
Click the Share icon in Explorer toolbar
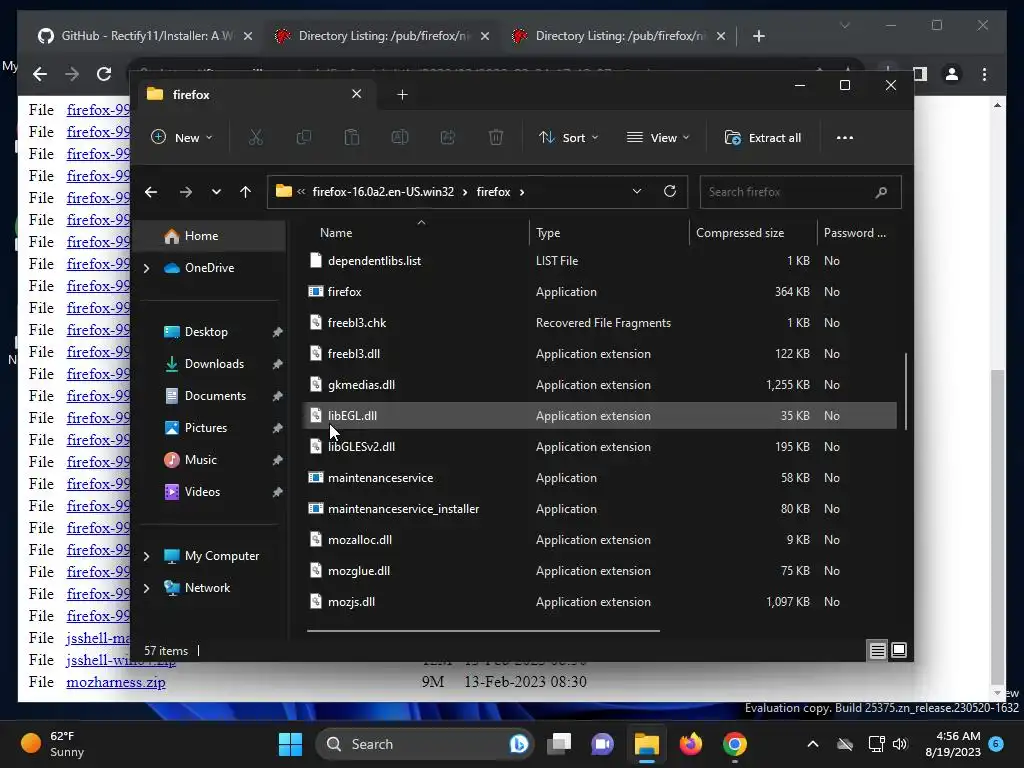(x=448, y=137)
